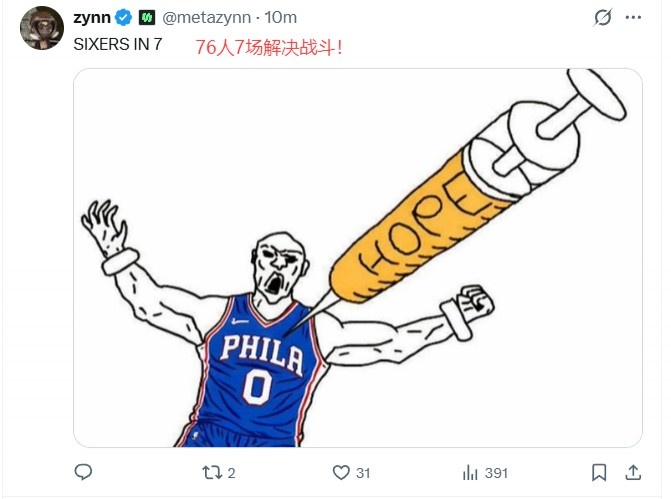Screen dimensions: 671x499
Task: Like the tweet with the heart icon
Action: tap(341, 472)
